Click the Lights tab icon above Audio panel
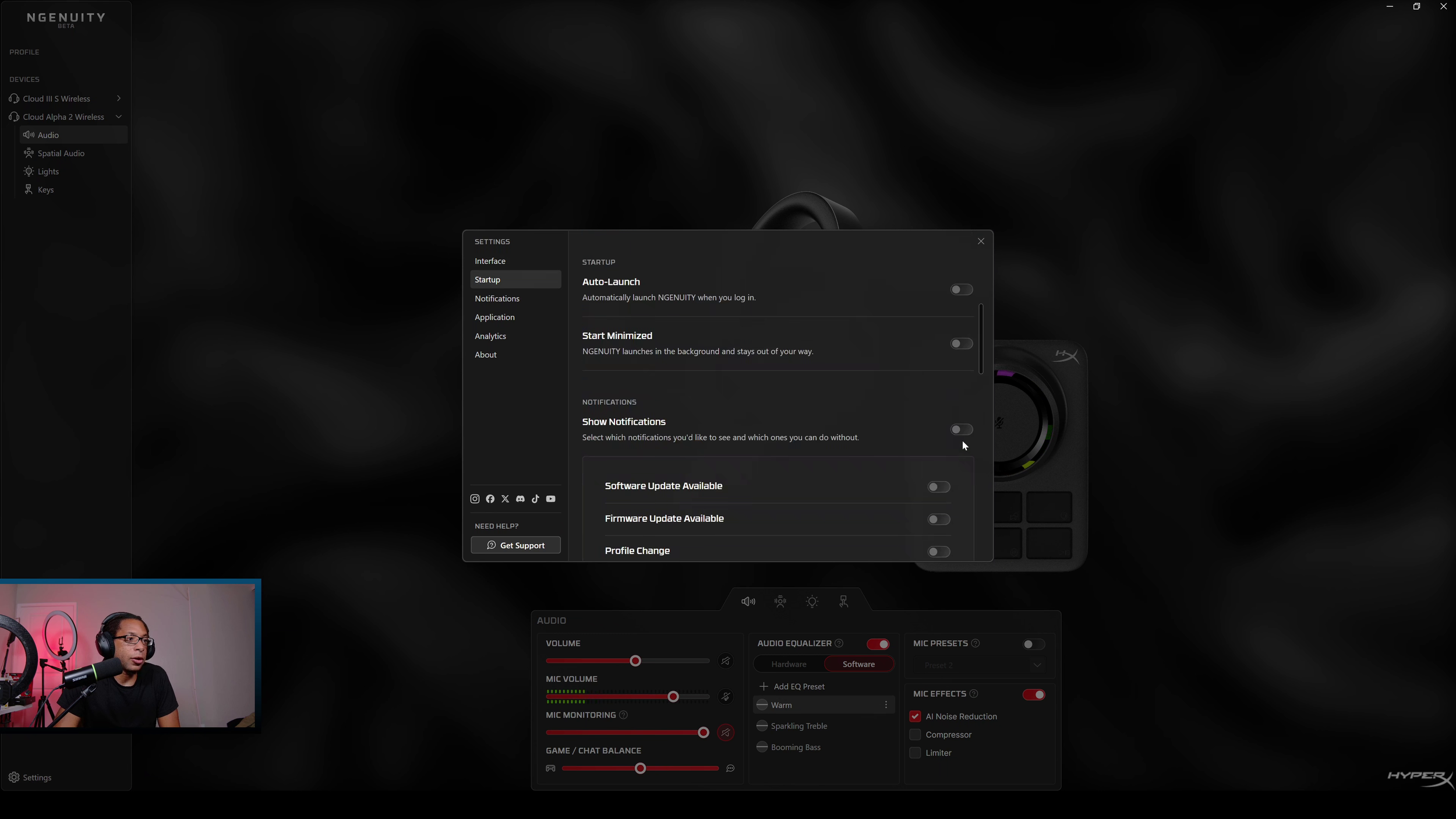 812,602
